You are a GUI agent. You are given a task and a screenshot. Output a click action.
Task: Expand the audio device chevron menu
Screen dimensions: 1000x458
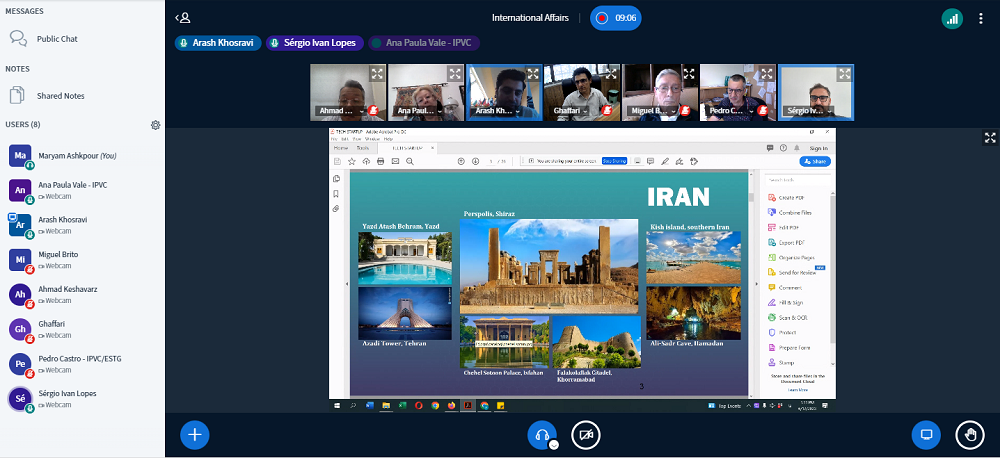(554, 444)
